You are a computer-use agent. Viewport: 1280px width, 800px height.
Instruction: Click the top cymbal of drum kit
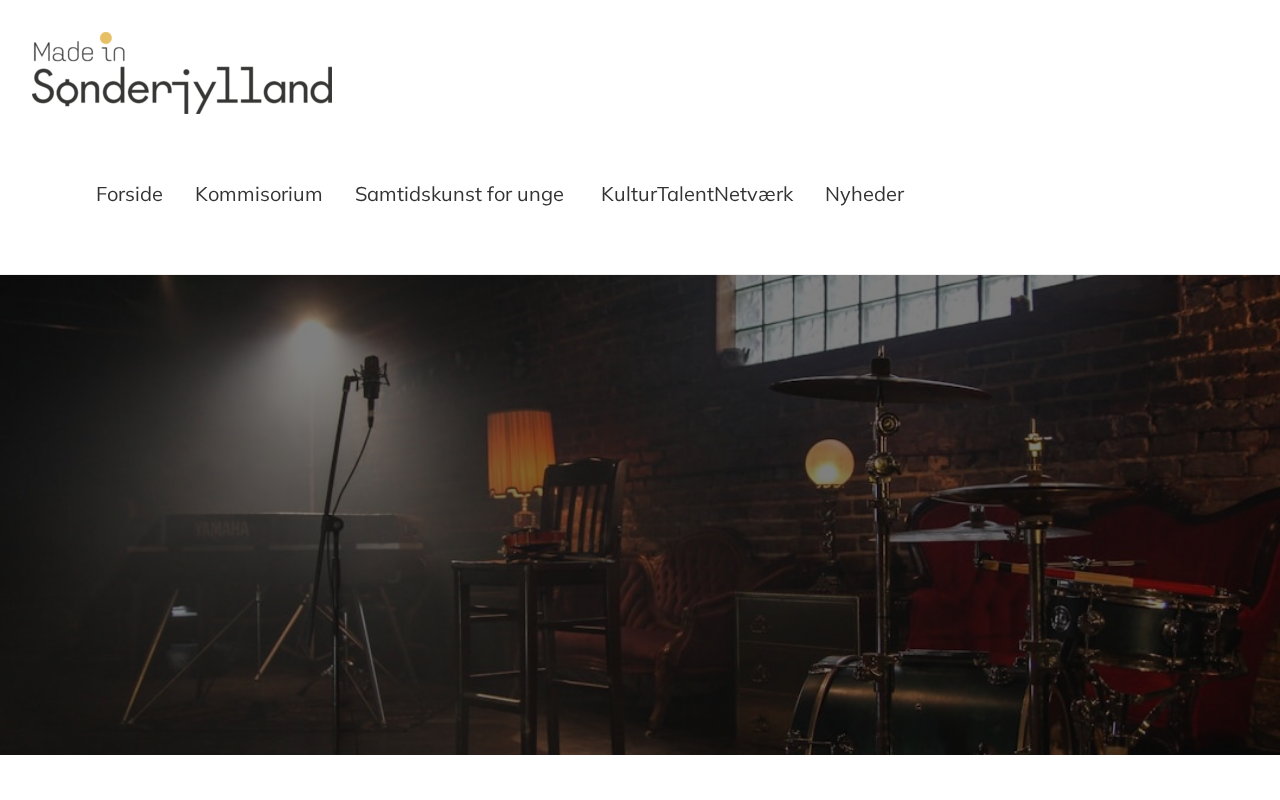pyautogui.click(x=880, y=388)
